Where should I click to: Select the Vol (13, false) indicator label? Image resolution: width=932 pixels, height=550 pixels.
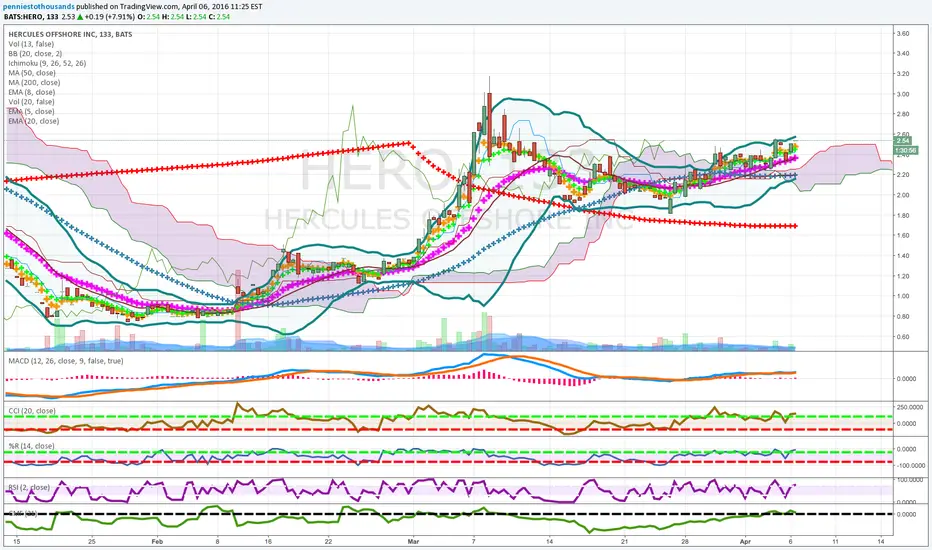click(x=31, y=44)
